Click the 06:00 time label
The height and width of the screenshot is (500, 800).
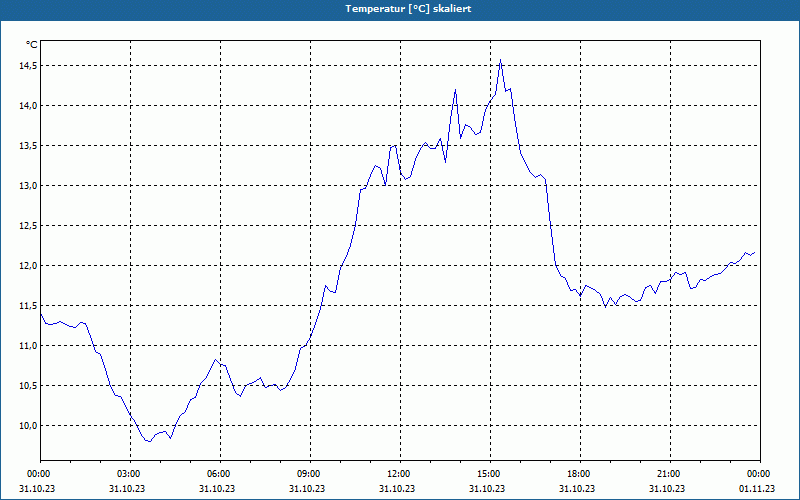(220, 474)
